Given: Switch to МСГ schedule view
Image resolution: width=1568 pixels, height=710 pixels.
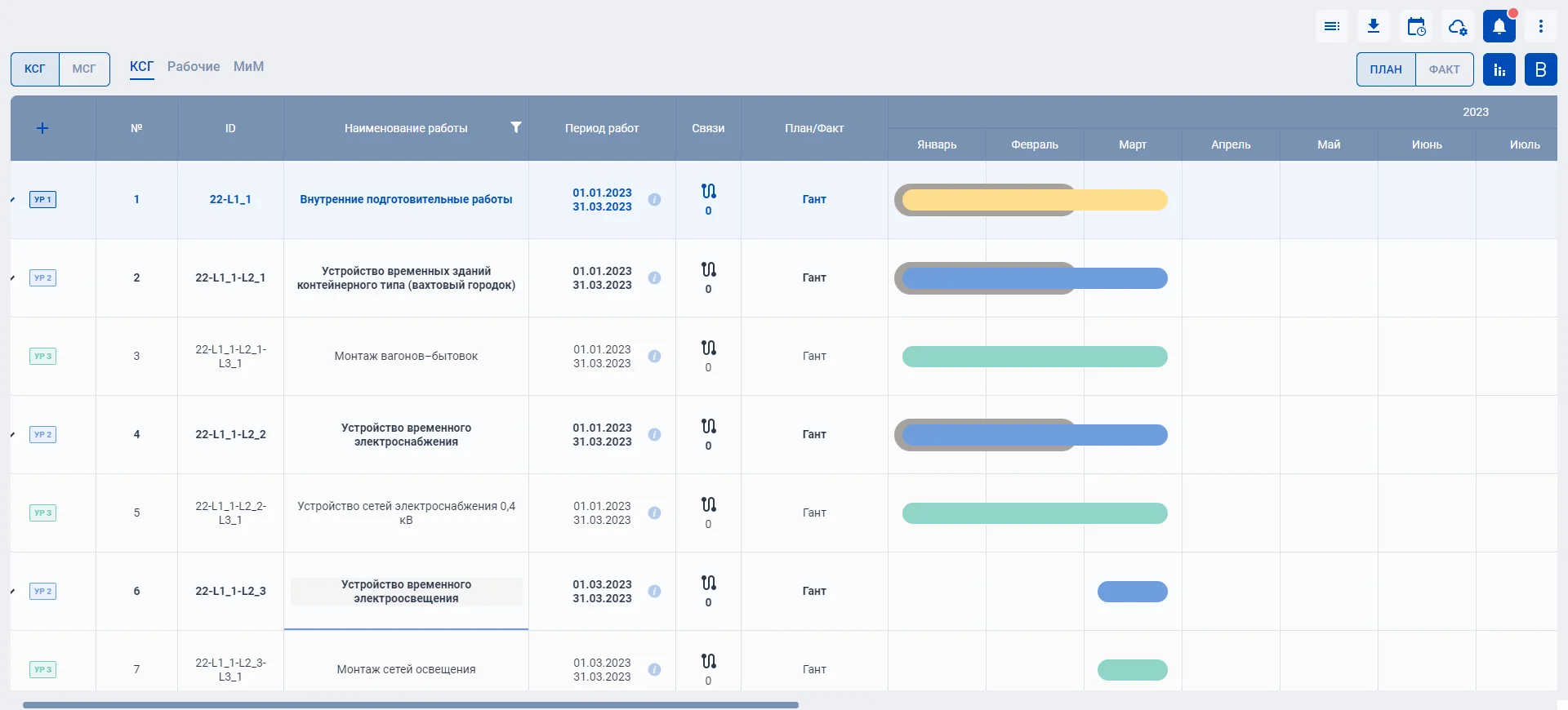Looking at the screenshot, I should 84,69.
